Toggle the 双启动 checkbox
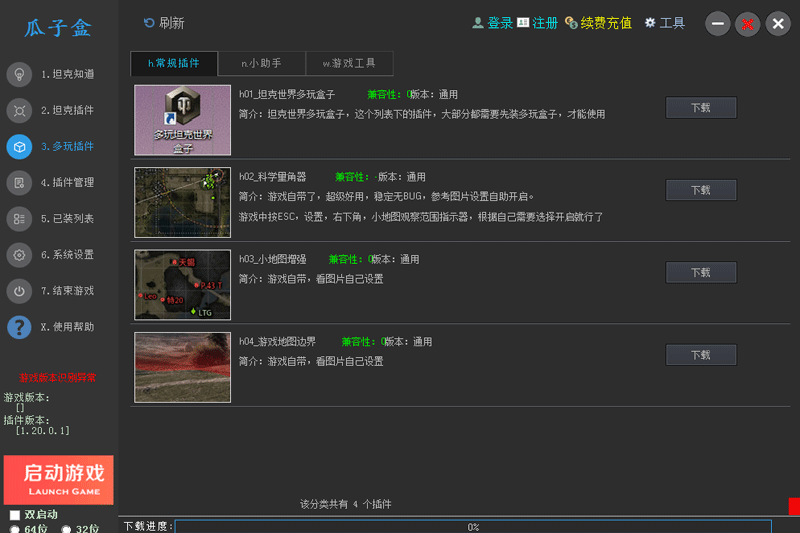The height and width of the screenshot is (533, 800). pyautogui.click(x=15, y=515)
